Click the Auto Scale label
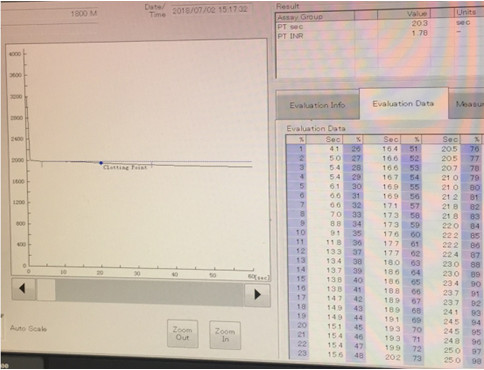This screenshot has height=370, width=484. coord(28,328)
